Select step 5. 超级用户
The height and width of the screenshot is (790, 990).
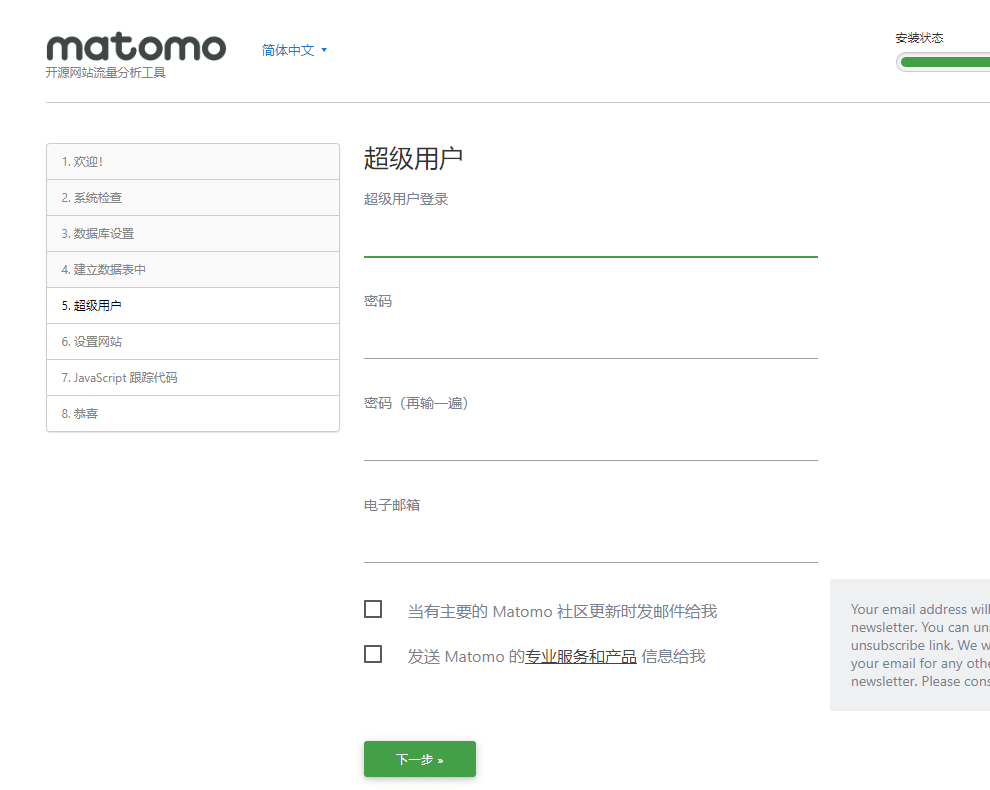pos(193,306)
